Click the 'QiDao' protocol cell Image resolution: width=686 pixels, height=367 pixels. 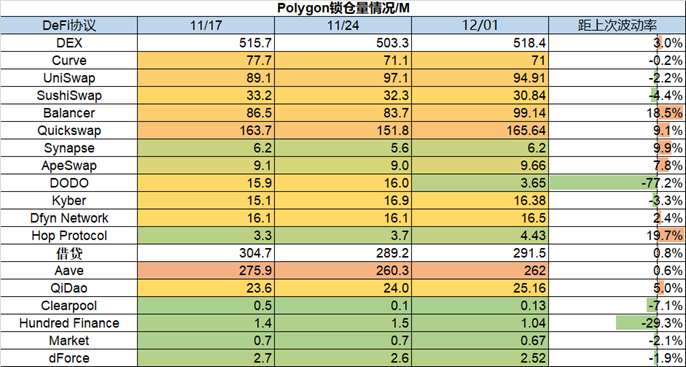point(69,288)
